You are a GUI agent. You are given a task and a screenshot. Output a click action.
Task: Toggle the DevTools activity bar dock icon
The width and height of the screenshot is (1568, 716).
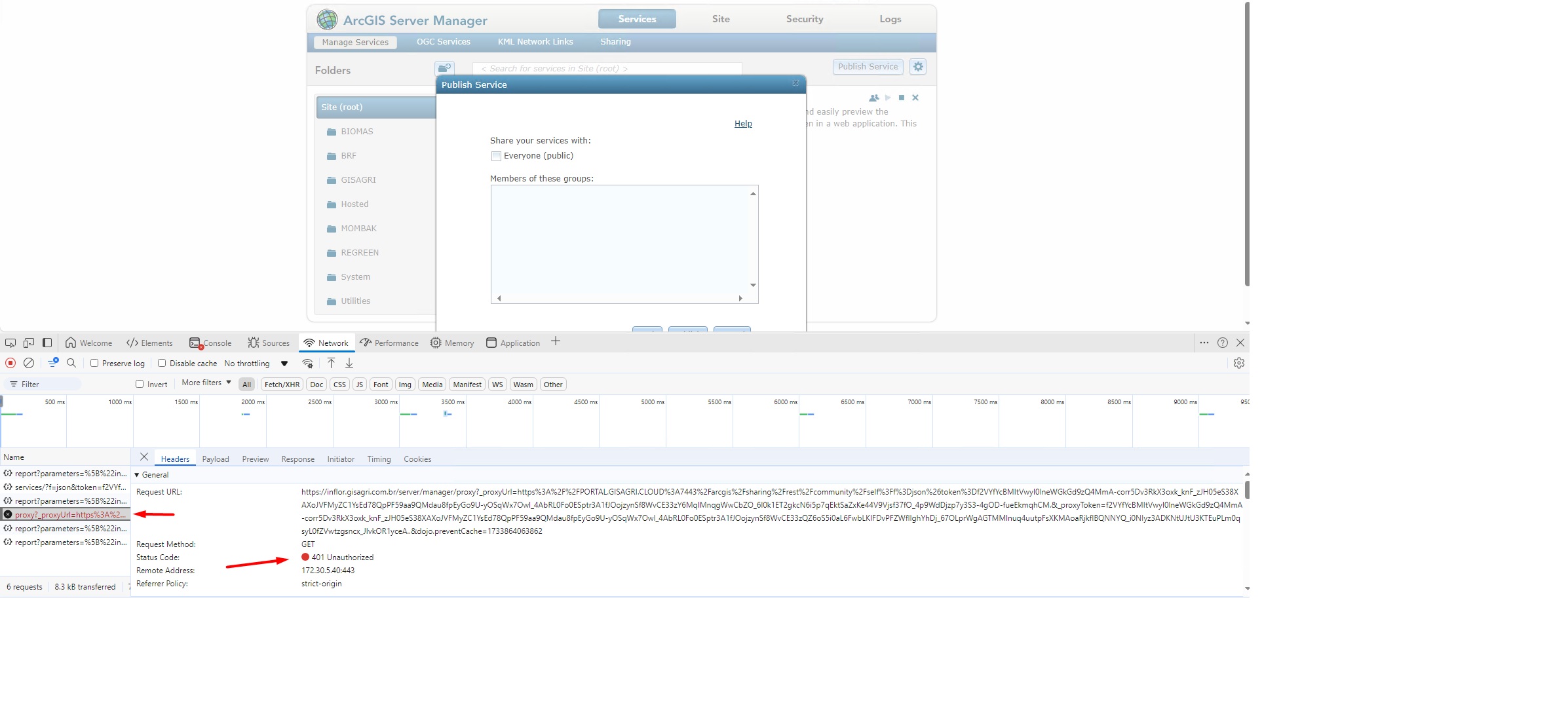pyautogui.click(x=47, y=343)
